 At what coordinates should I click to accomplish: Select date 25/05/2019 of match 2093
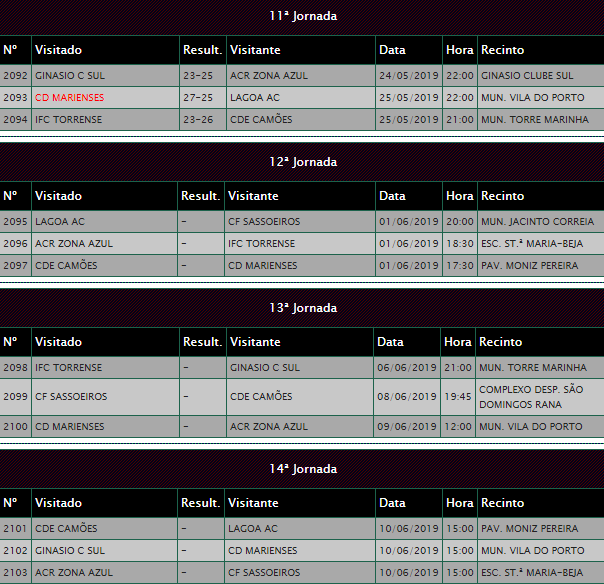point(409,97)
